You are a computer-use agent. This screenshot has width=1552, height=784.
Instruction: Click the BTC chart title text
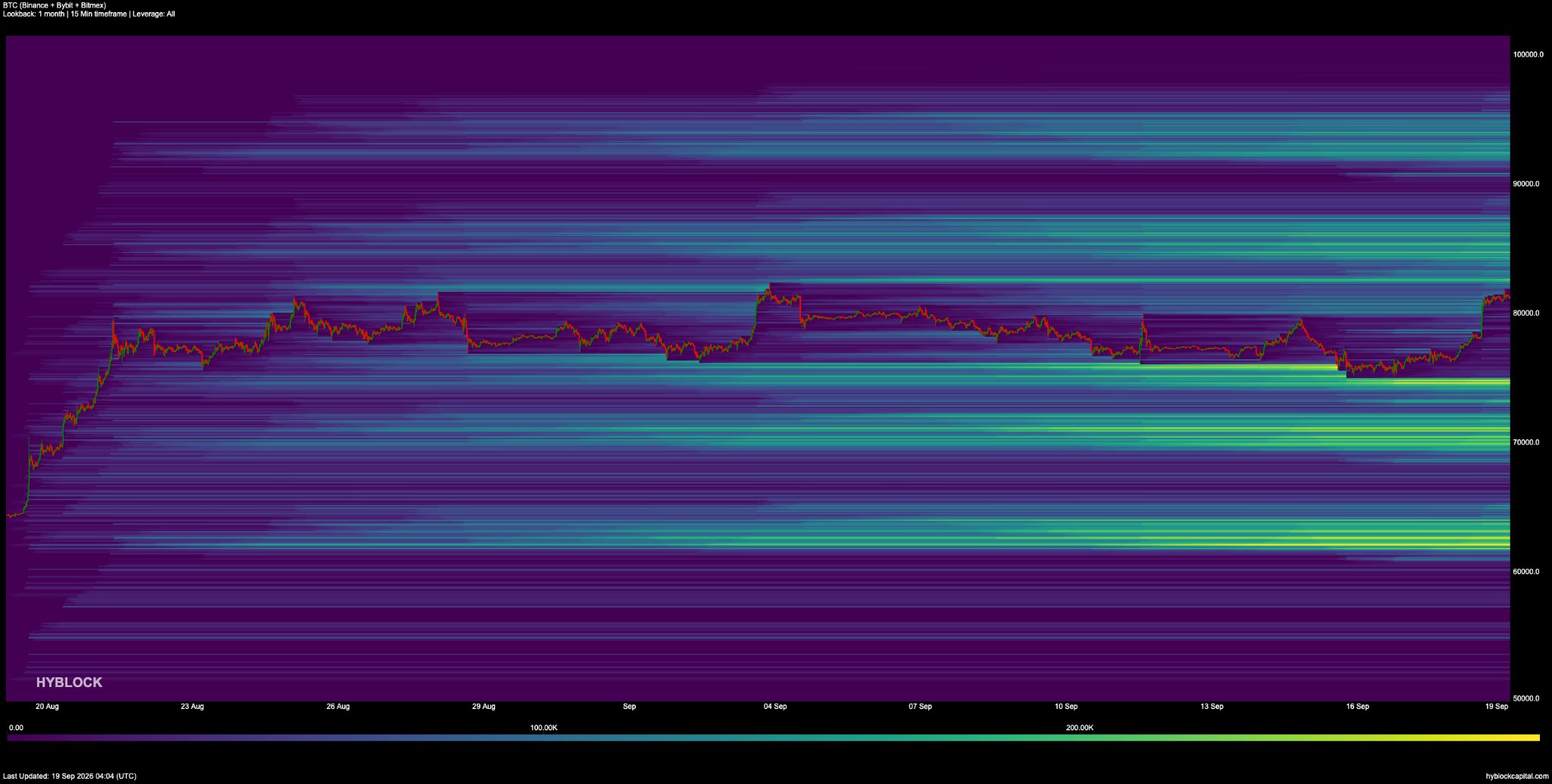[x=55, y=5]
